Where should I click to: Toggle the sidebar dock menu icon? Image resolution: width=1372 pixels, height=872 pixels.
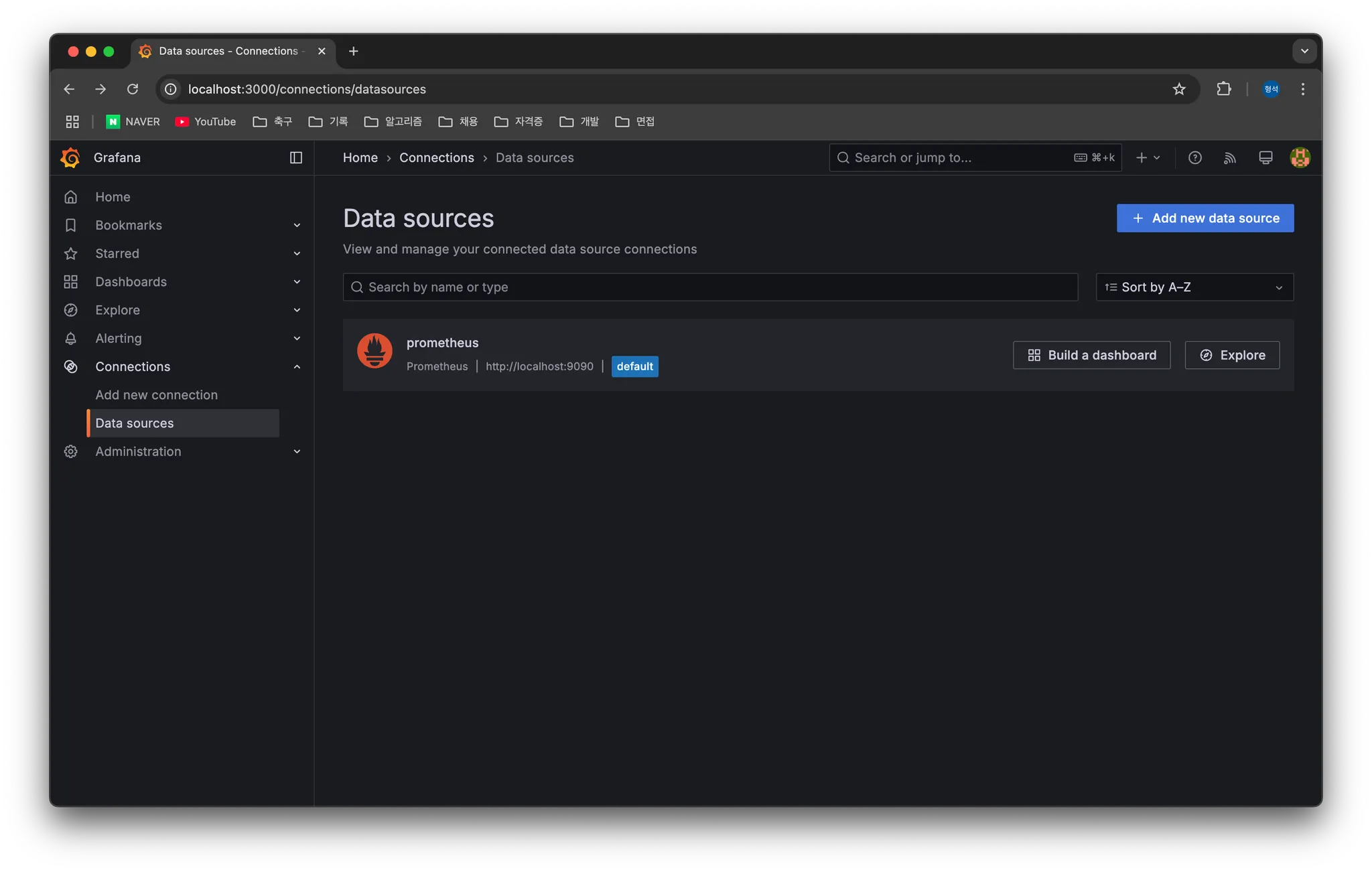tap(295, 157)
